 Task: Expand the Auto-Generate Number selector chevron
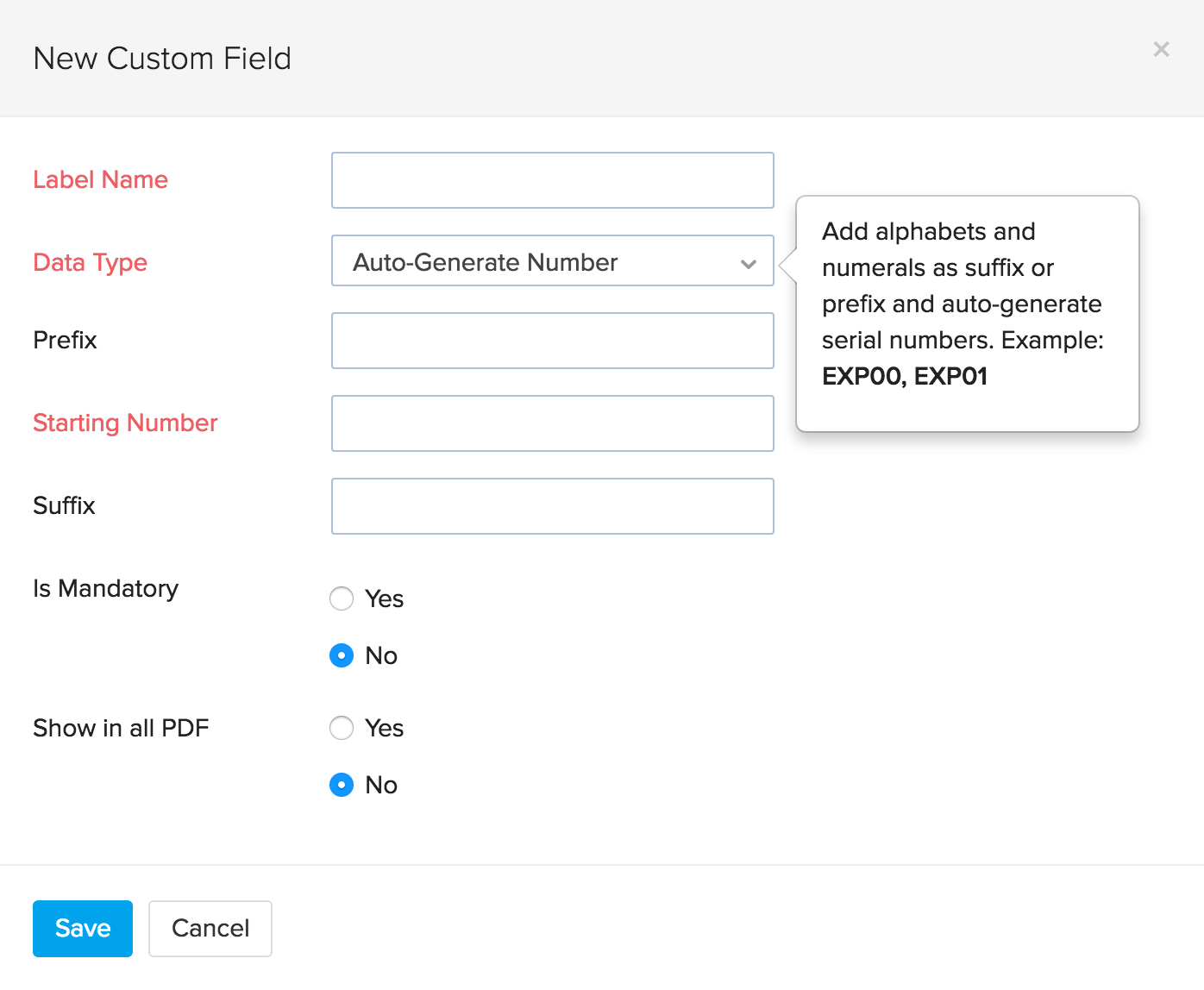[x=748, y=264]
